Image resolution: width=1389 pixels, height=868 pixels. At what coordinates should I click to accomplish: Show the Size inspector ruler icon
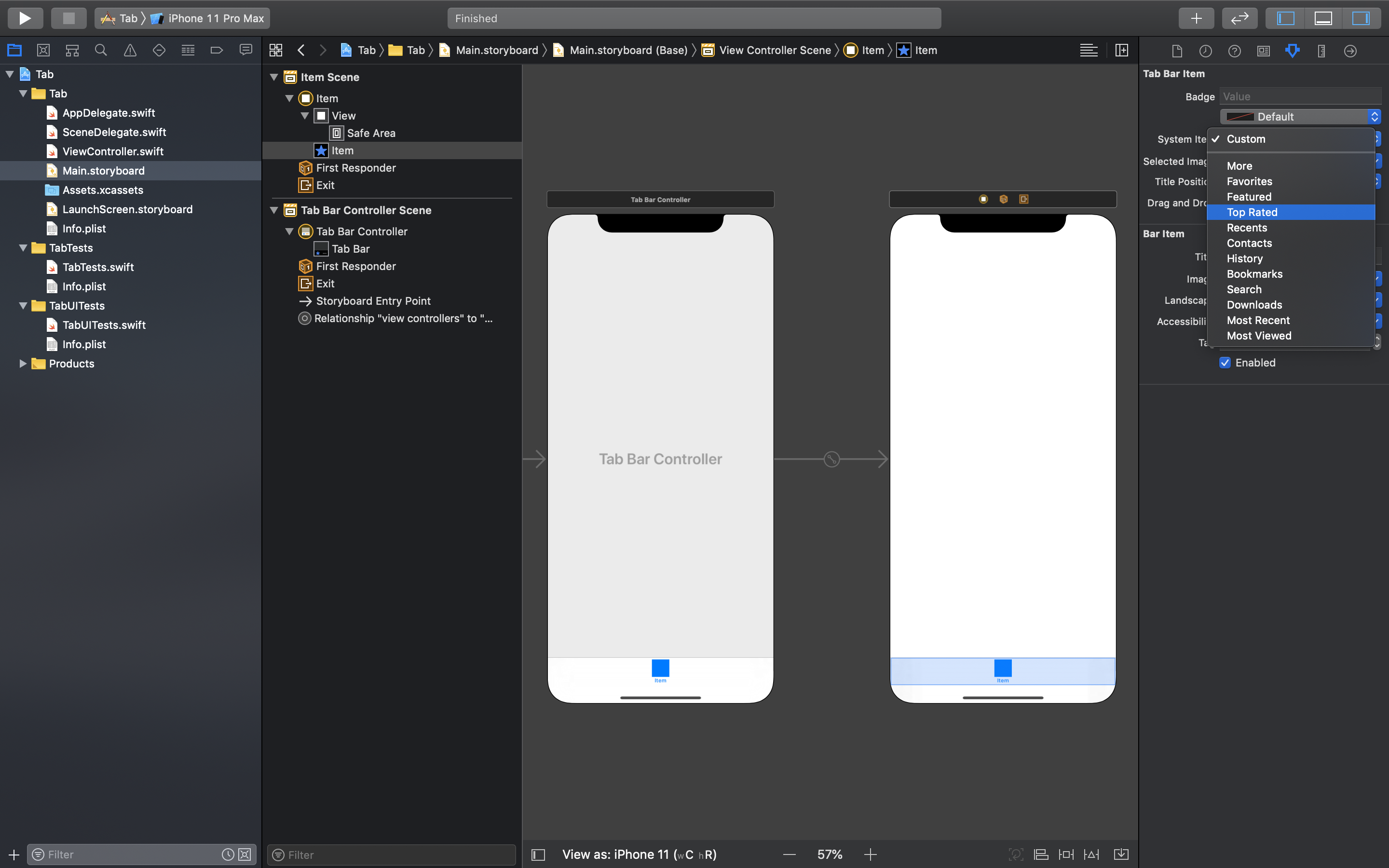pyautogui.click(x=1321, y=51)
